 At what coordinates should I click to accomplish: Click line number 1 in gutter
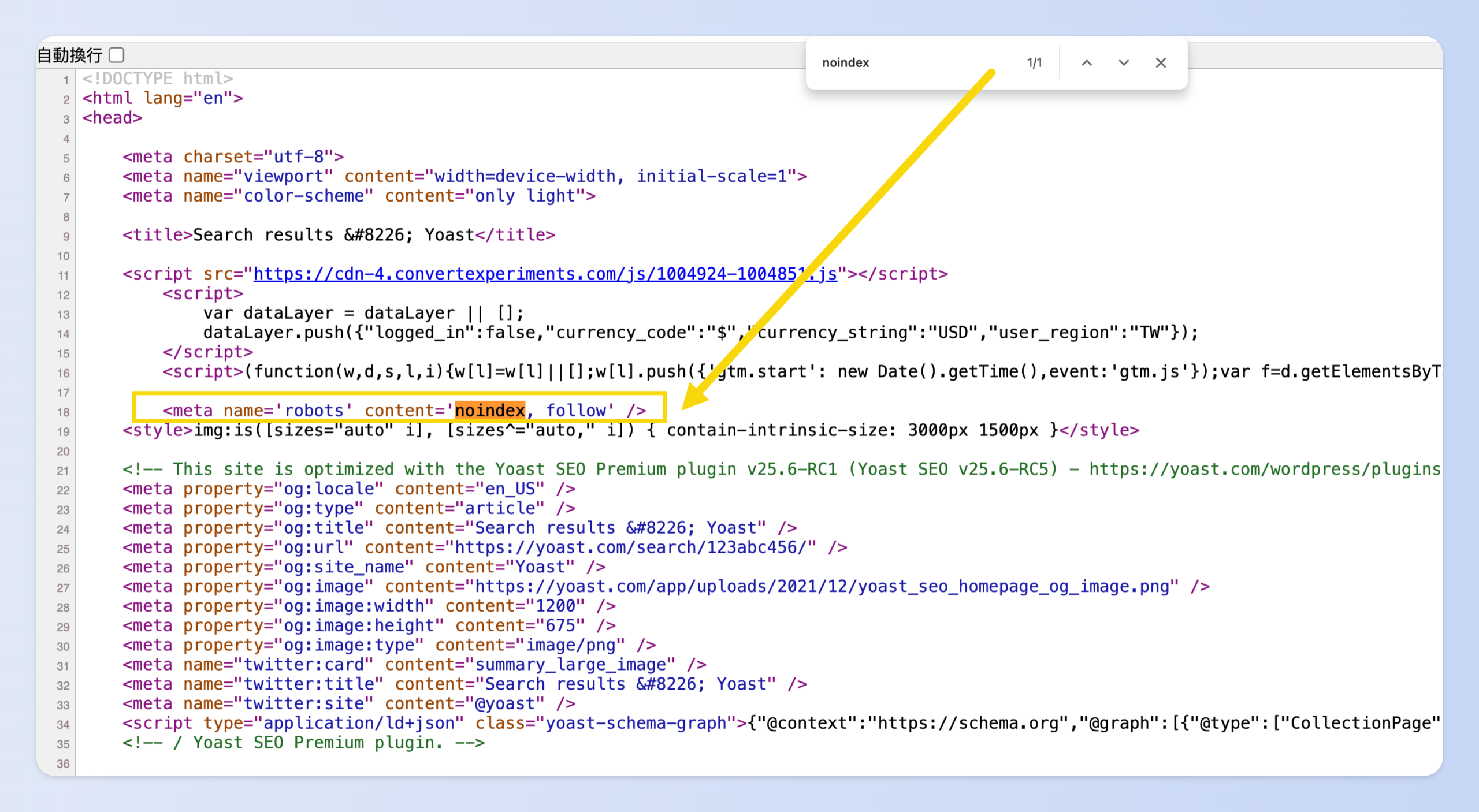click(x=66, y=80)
